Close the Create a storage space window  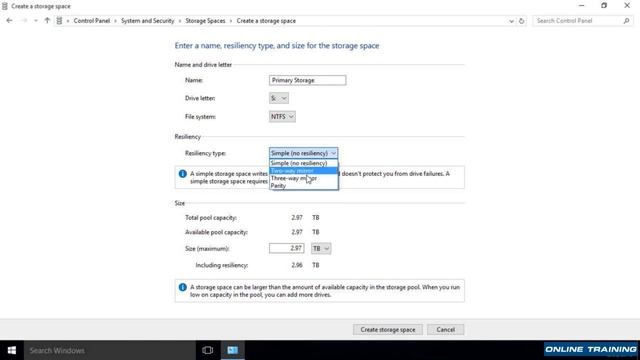(627, 6)
